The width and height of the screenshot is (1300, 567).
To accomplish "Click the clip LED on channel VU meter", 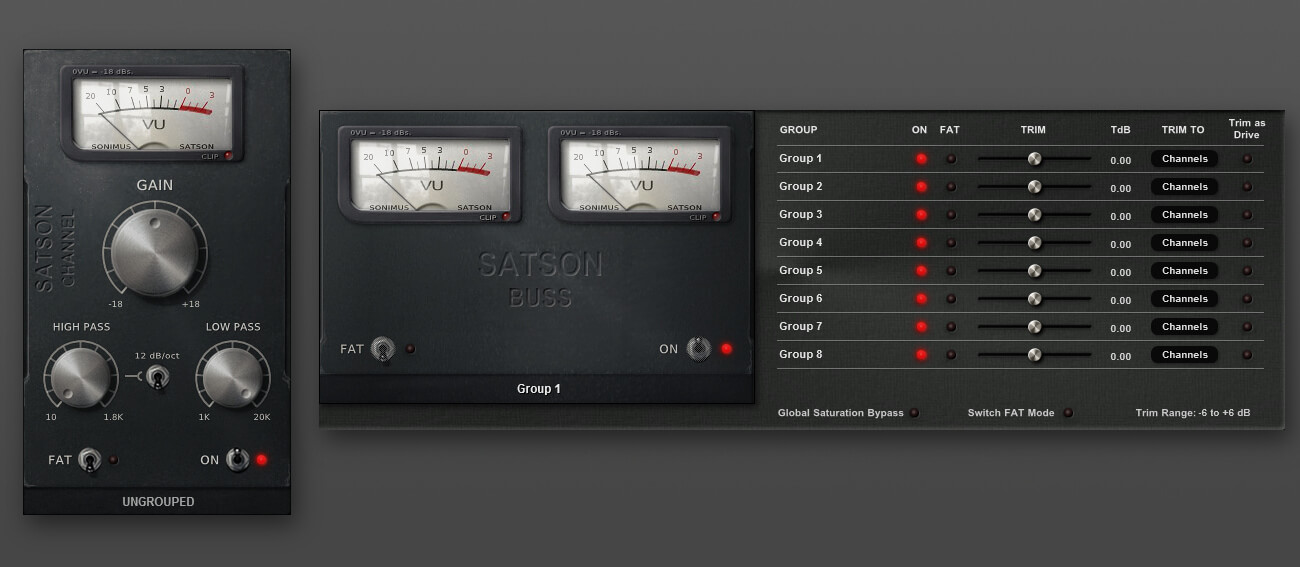I will (x=228, y=156).
